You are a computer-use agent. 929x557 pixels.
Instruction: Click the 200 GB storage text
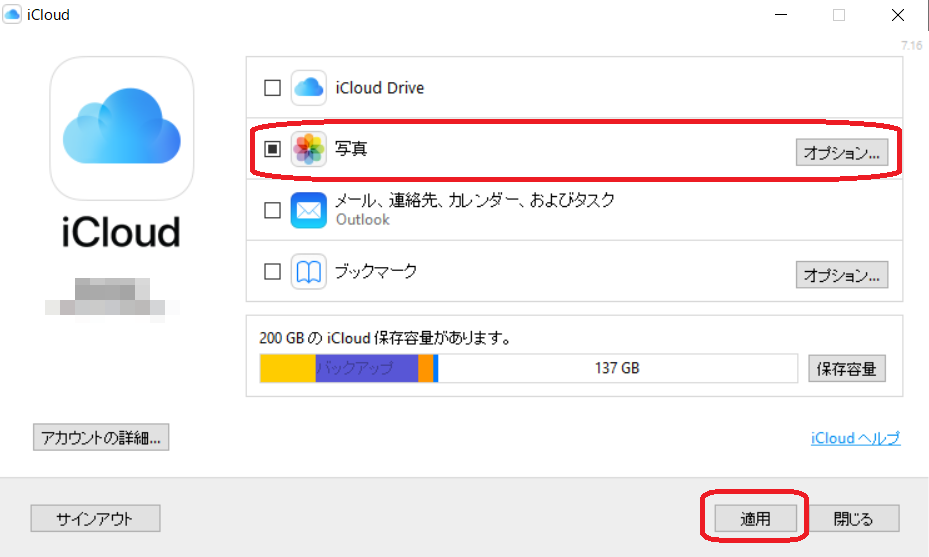coord(385,338)
